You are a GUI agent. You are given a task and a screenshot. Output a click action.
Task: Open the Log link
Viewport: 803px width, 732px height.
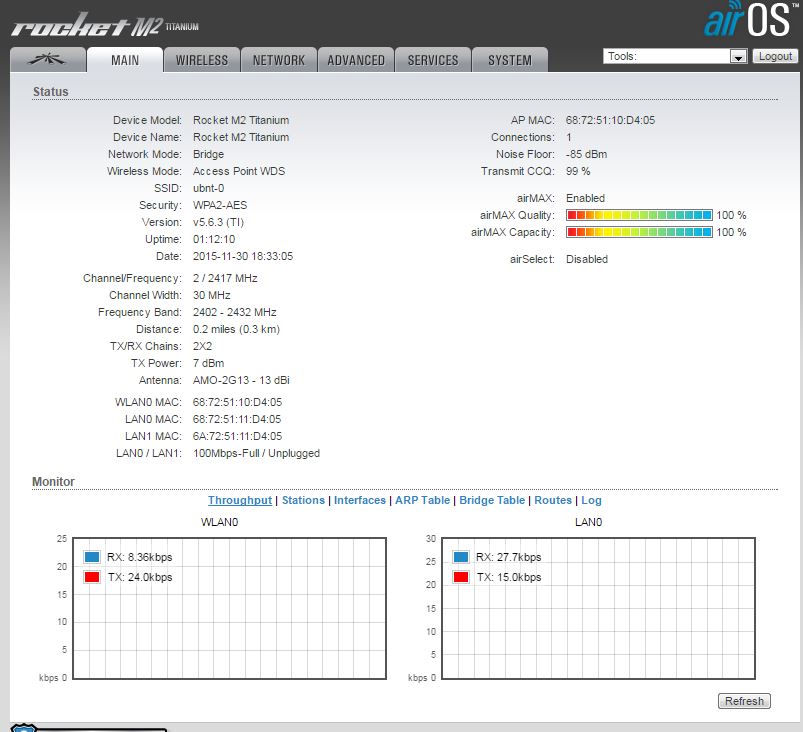coord(591,500)
